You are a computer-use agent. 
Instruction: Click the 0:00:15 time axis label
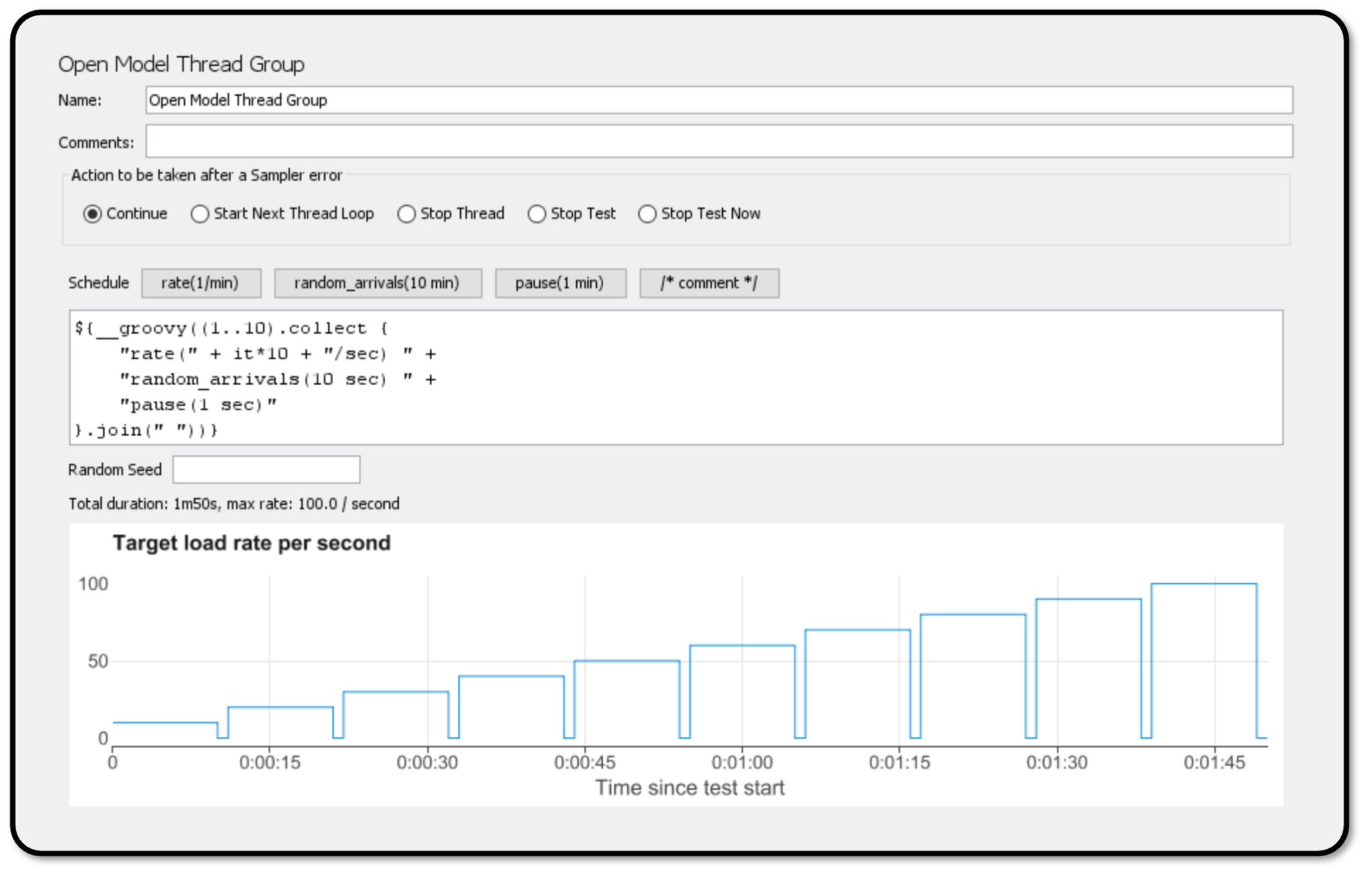click(270, 762)
